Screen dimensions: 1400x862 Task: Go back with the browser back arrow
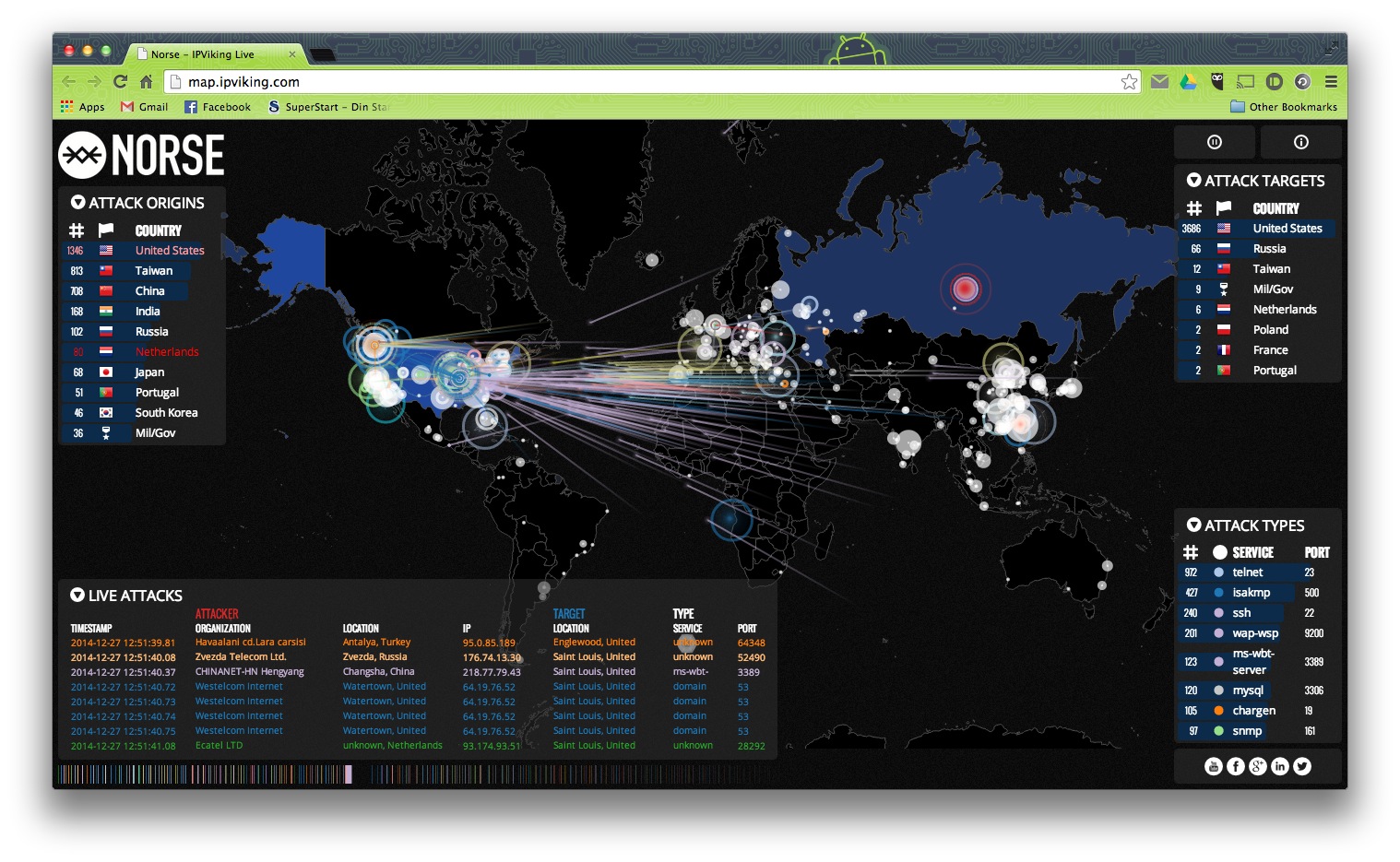(x=68, y=81)
